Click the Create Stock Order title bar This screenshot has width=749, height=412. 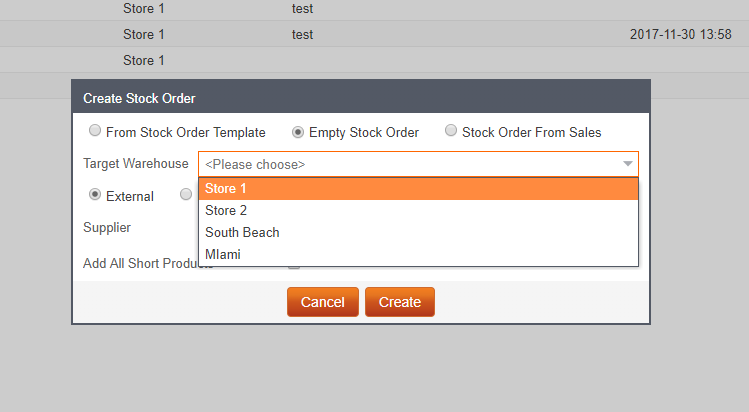[x=361, y=98]
